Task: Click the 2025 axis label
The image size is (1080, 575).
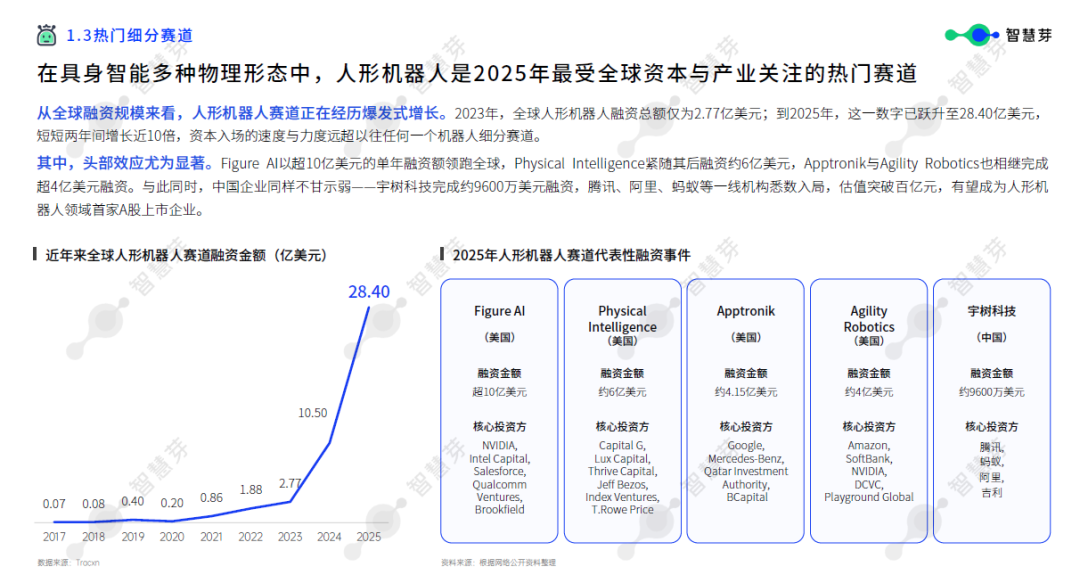Action: (368, 536)
